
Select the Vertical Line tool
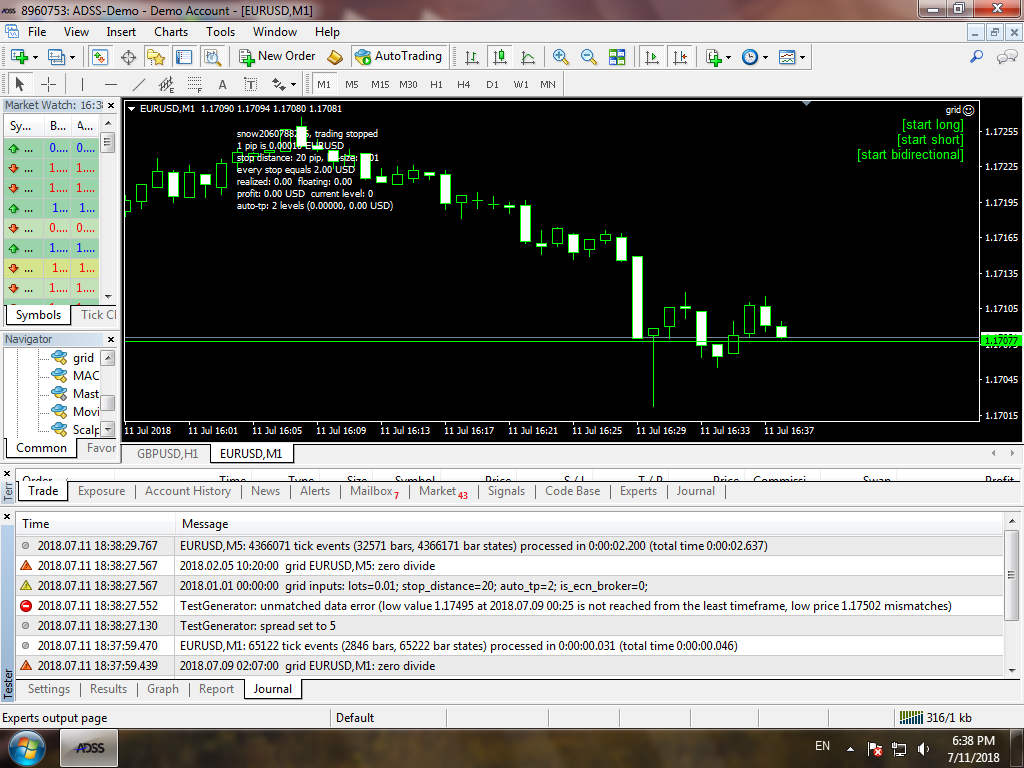[82, 84]
